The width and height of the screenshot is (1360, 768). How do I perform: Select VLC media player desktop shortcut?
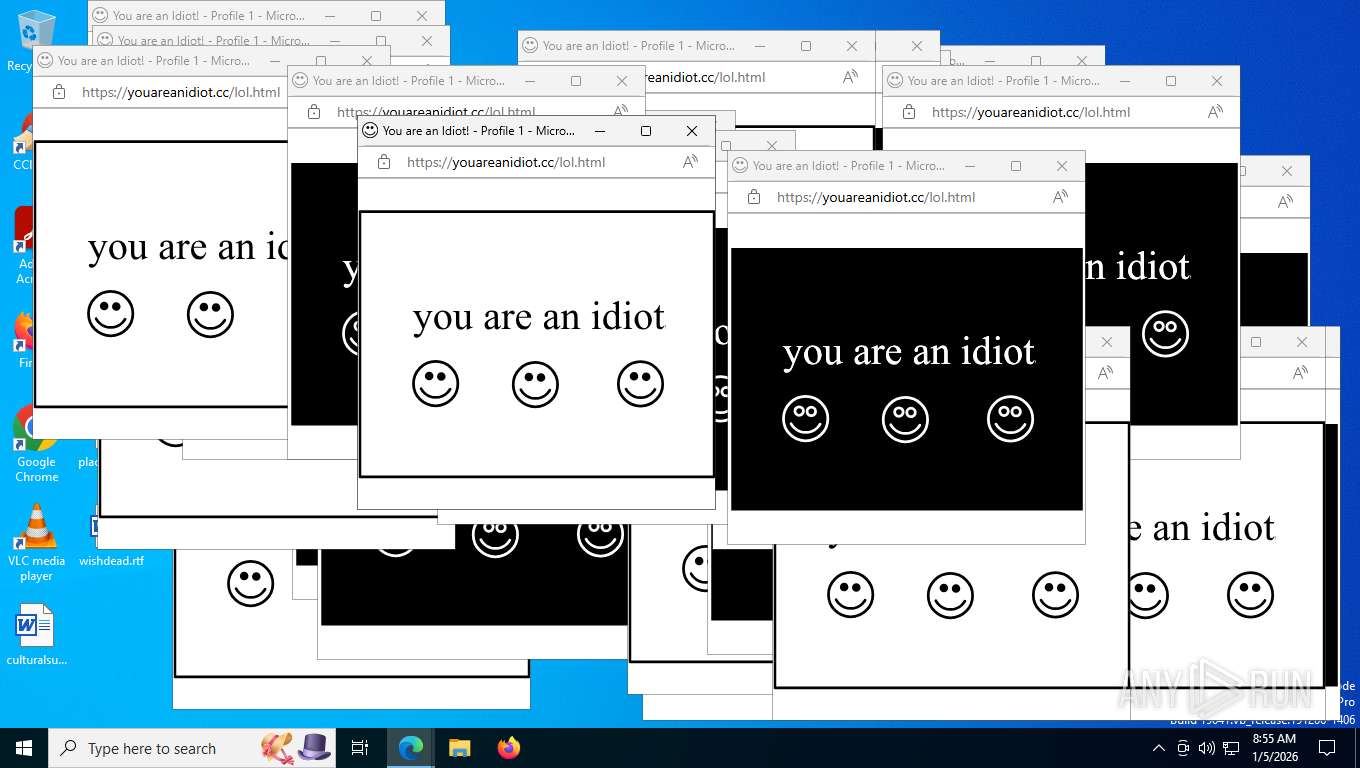pyautogui.click(x=37, y=542)
